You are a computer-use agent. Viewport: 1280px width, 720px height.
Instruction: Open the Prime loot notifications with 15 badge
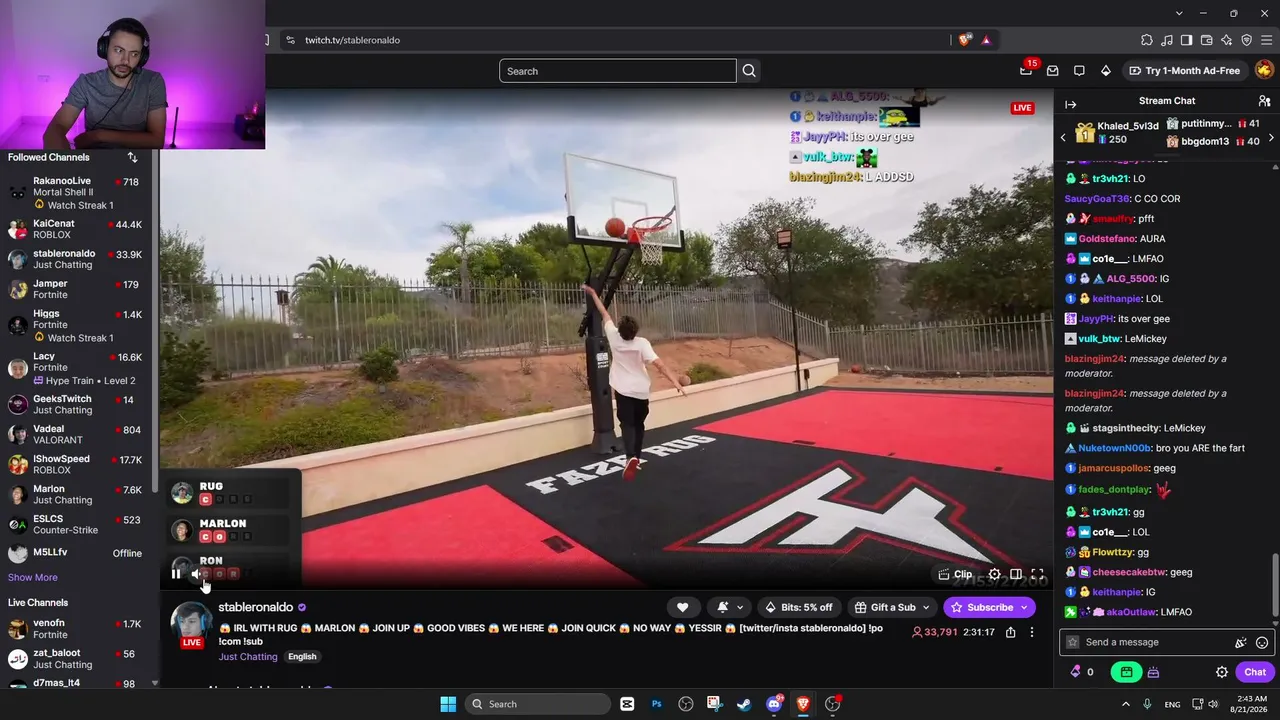coord(1026,70)
